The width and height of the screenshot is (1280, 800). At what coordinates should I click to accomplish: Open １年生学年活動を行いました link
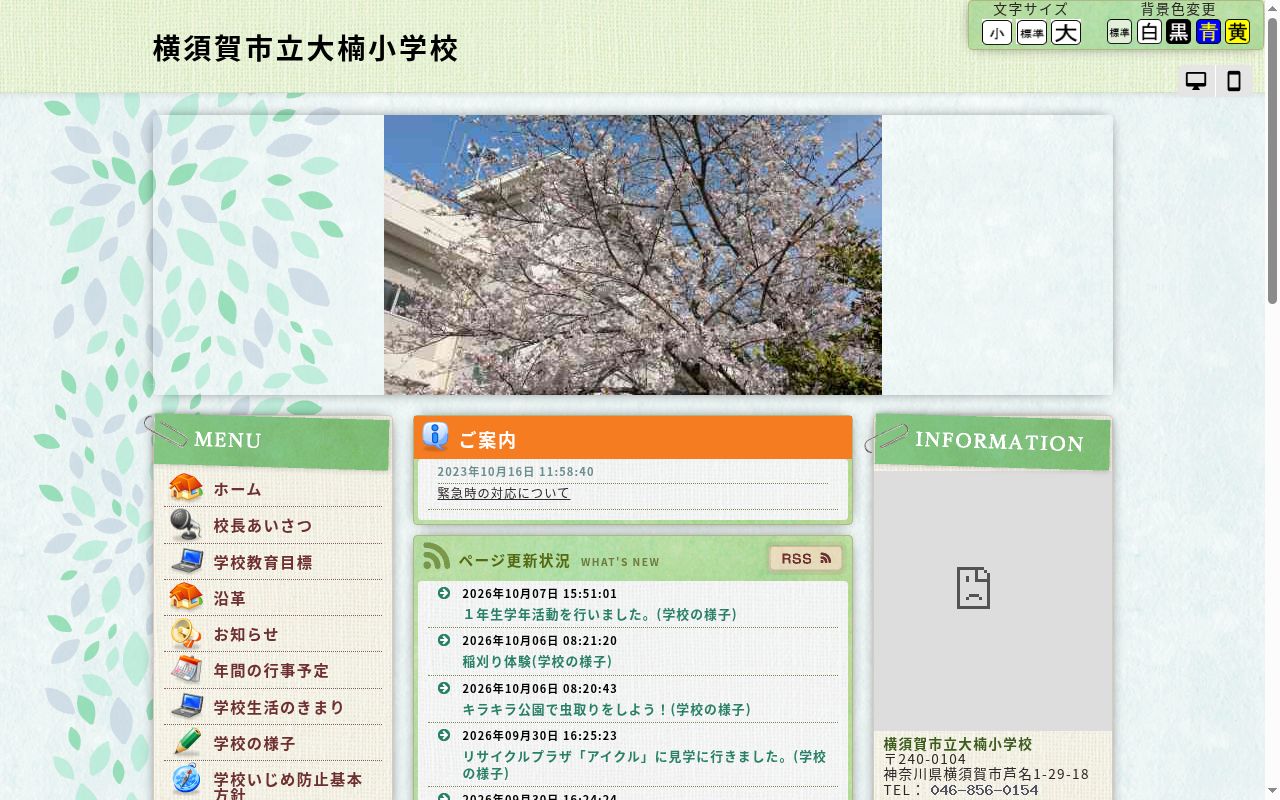pyautogui.click(x=599, y=614)
